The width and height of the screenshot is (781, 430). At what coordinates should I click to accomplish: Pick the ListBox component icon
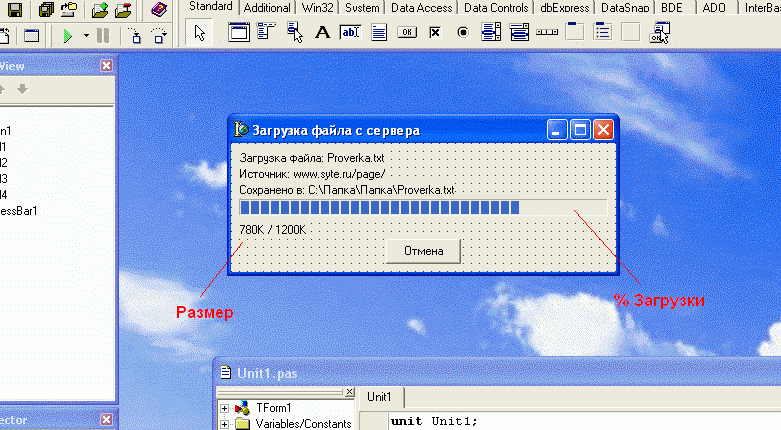pyautogui.click(x=491, y=33)
